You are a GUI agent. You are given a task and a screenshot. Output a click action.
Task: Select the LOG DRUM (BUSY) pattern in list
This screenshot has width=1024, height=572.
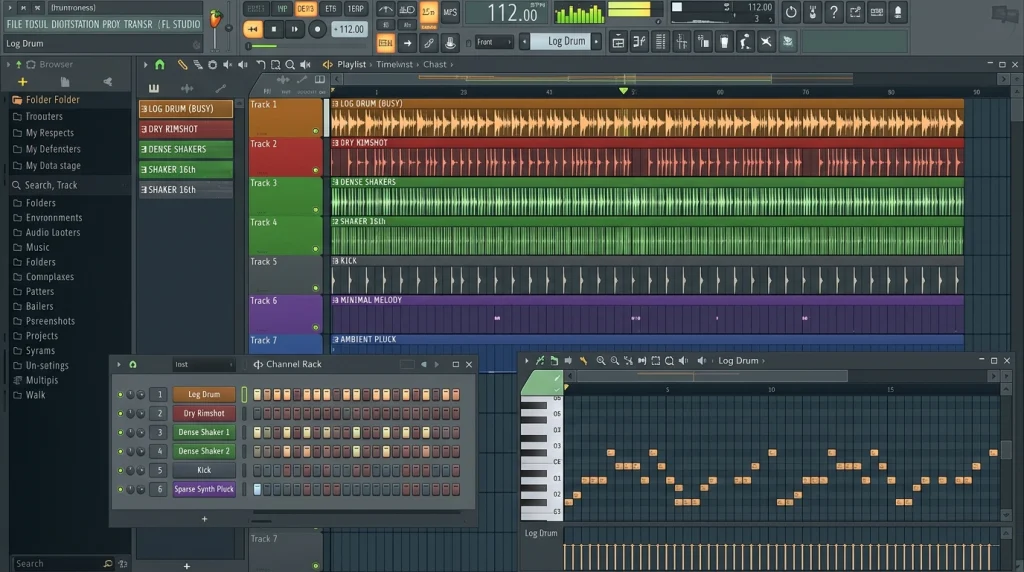tap(185, 109)
